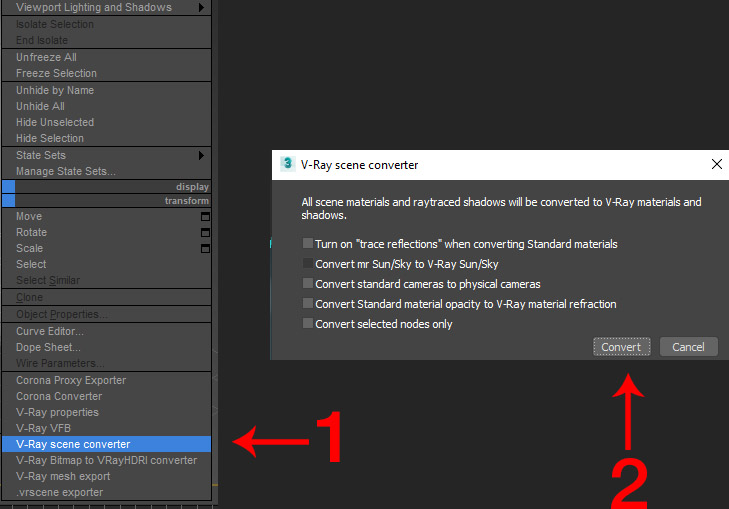
Task: Open Scale transform settings box icon
Action: click(205, 249)
